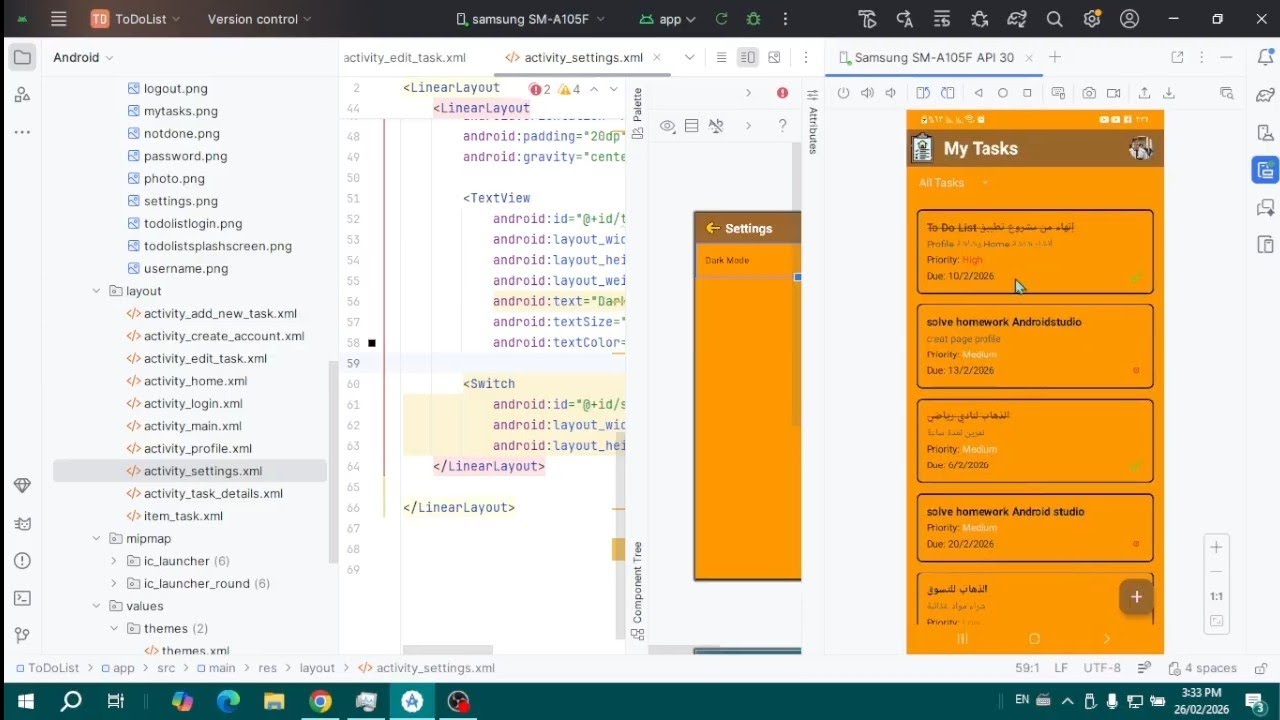Open More tool windows (three dots) in left sidebar
This screenshot has width=1280, height=720.
point(22,132)
